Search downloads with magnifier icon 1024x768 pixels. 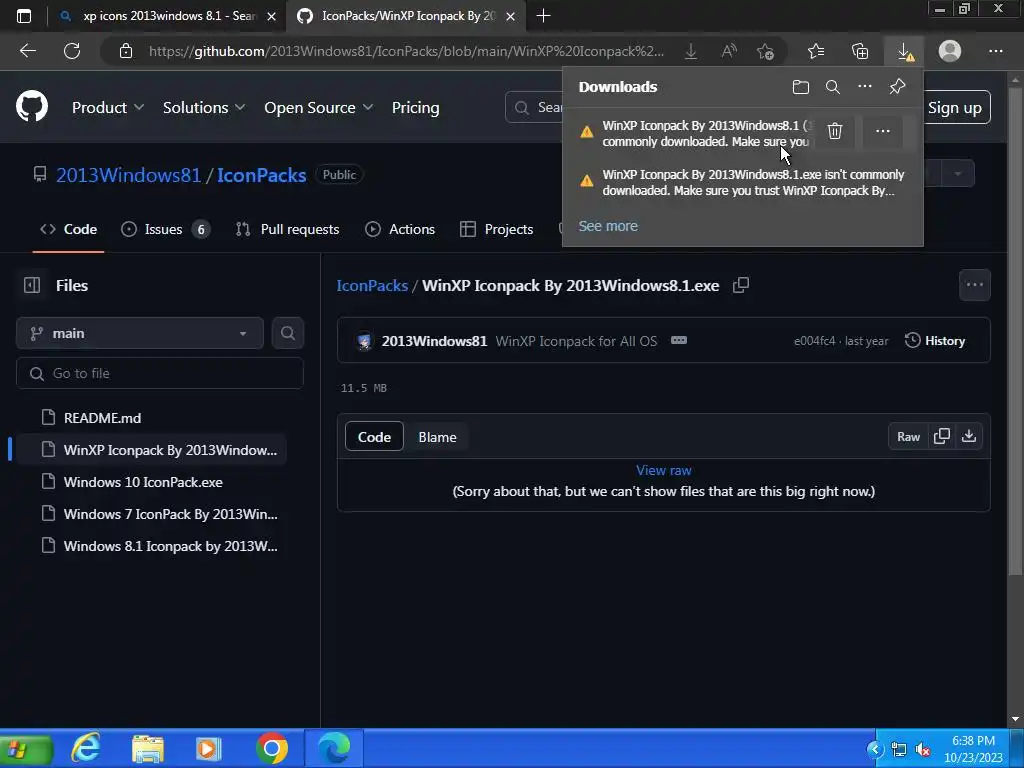pyautogui.click(x=833, y=87)
